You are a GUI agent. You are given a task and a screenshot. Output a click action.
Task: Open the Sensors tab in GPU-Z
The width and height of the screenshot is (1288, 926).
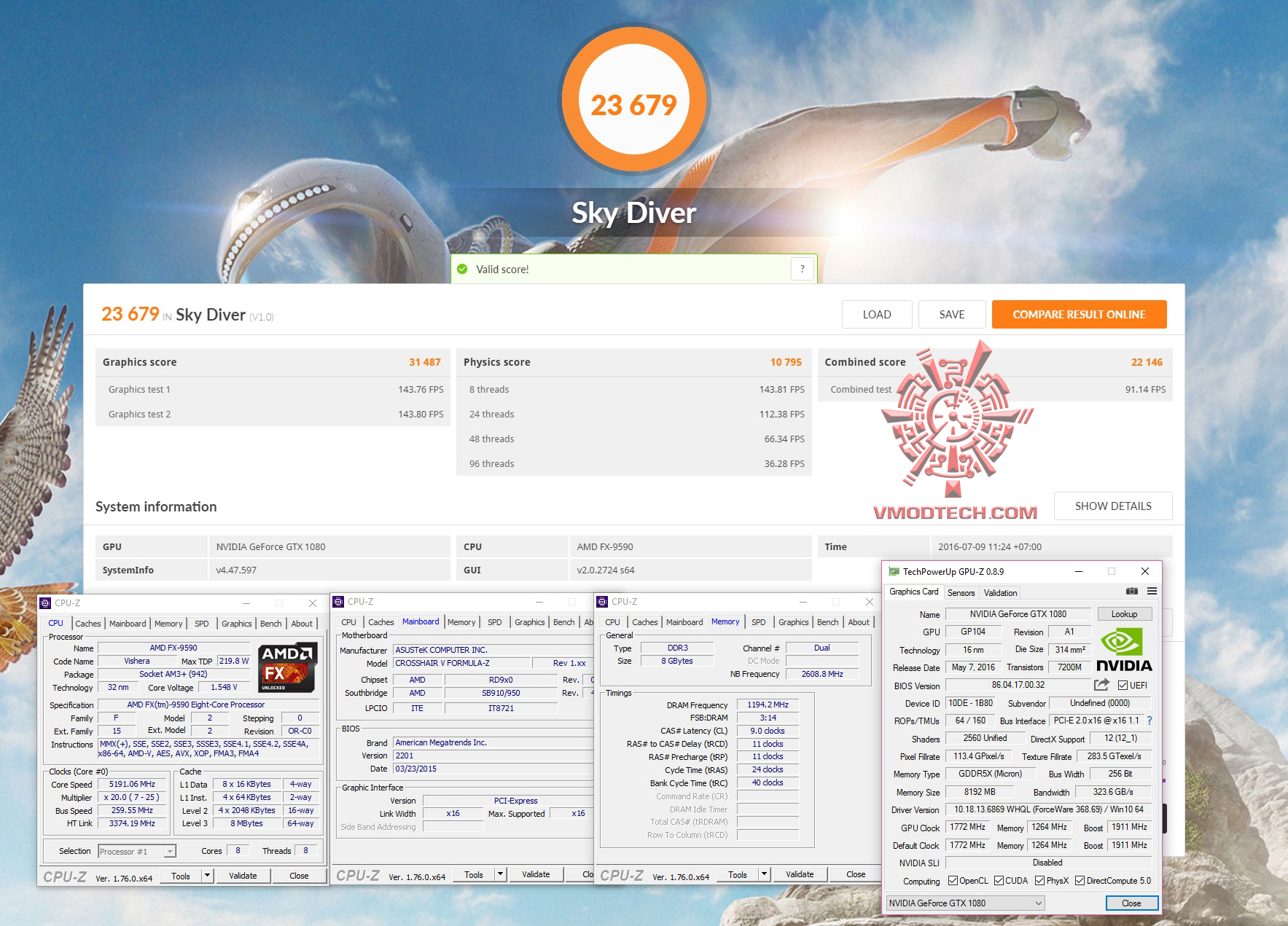(x=961, y=593)
